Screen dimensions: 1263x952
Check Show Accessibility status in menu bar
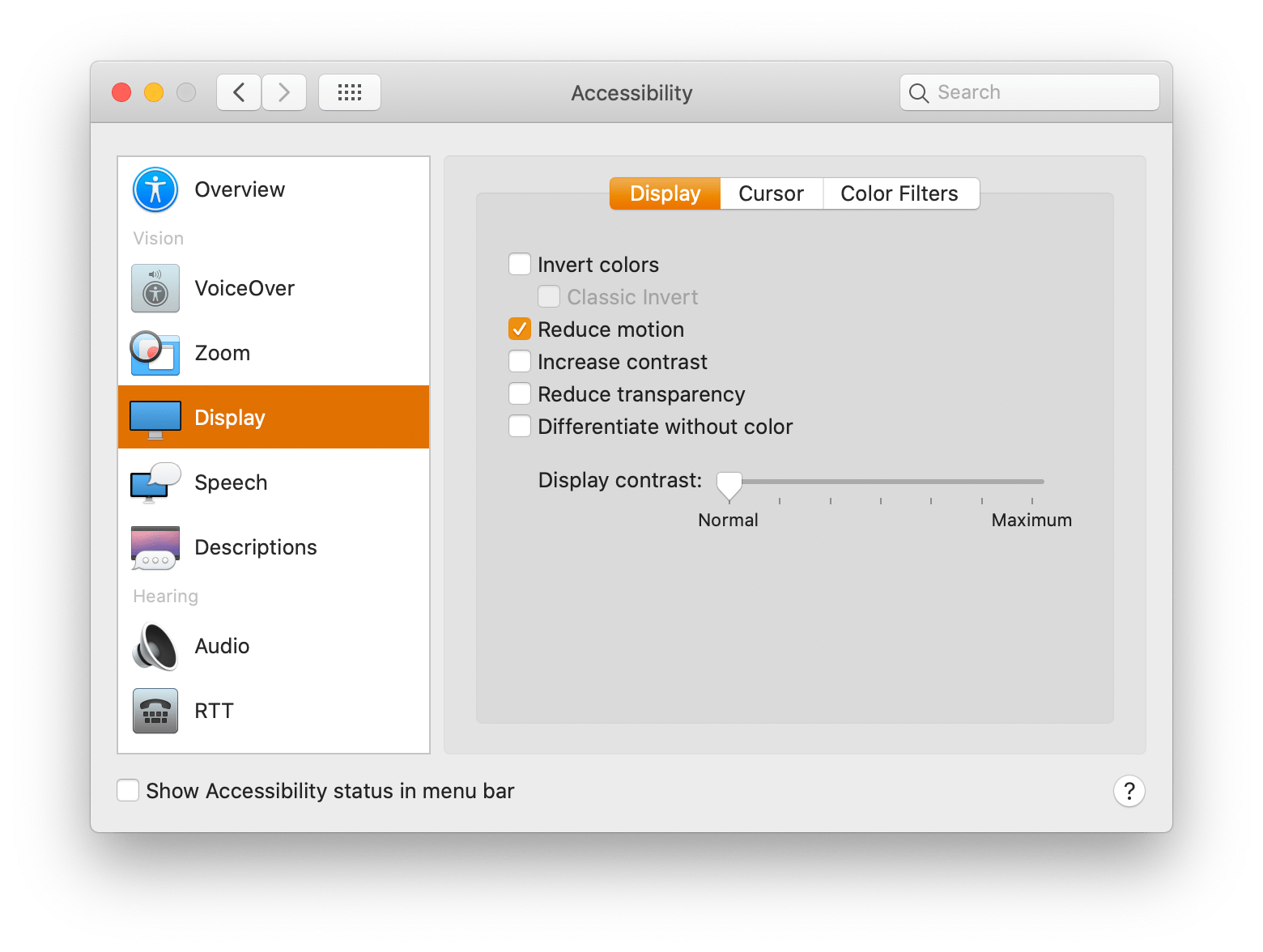coord(128,790)
